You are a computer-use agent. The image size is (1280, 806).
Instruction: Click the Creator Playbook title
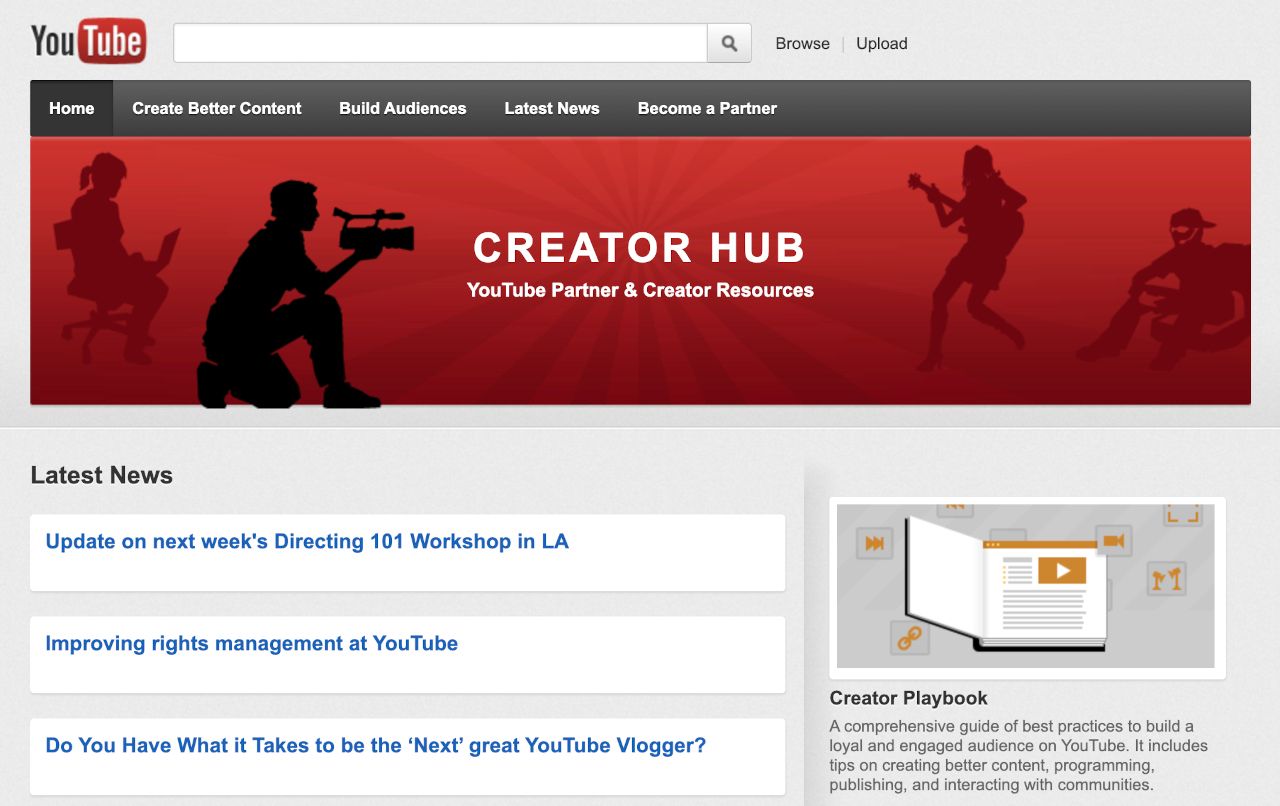click(908, 698)
